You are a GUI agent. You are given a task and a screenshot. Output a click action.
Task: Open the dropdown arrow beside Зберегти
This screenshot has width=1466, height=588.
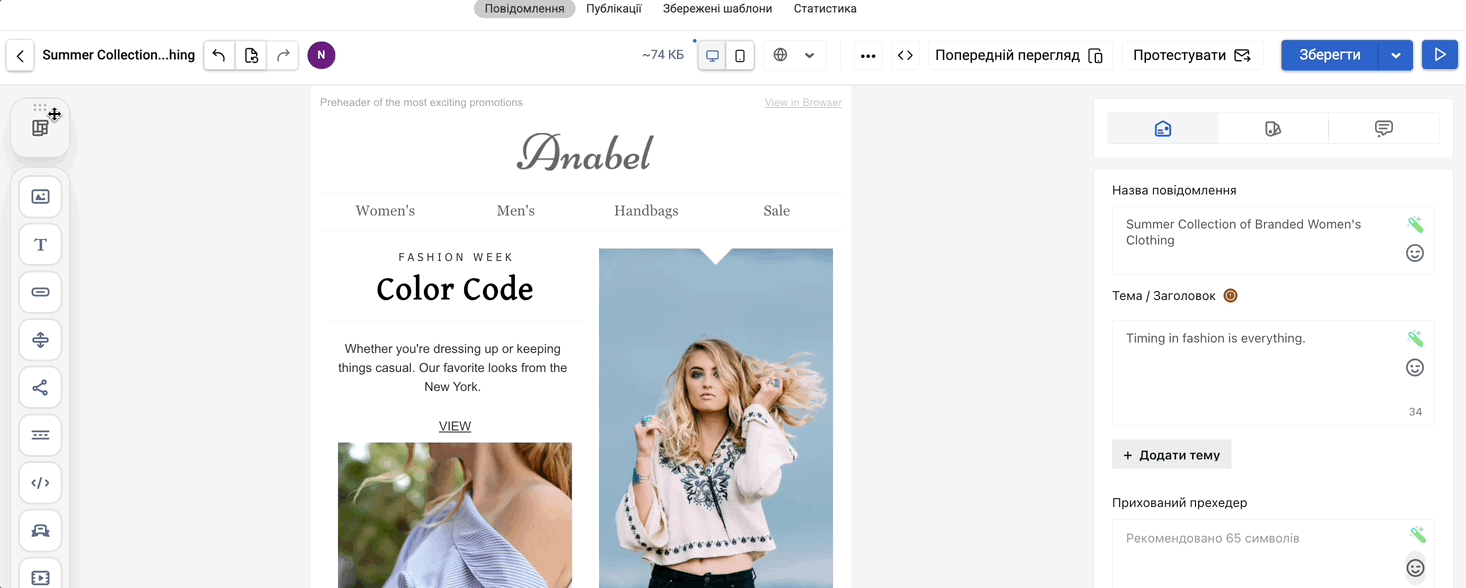pyautogui.click(x=1395, y=55)
